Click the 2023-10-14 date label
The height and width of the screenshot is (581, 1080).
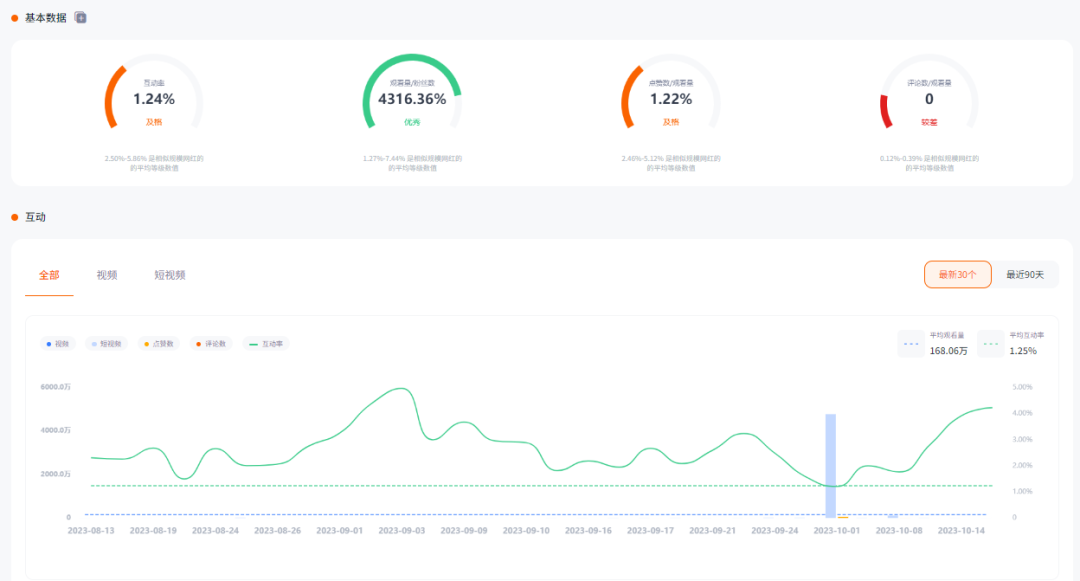(961, 531)
